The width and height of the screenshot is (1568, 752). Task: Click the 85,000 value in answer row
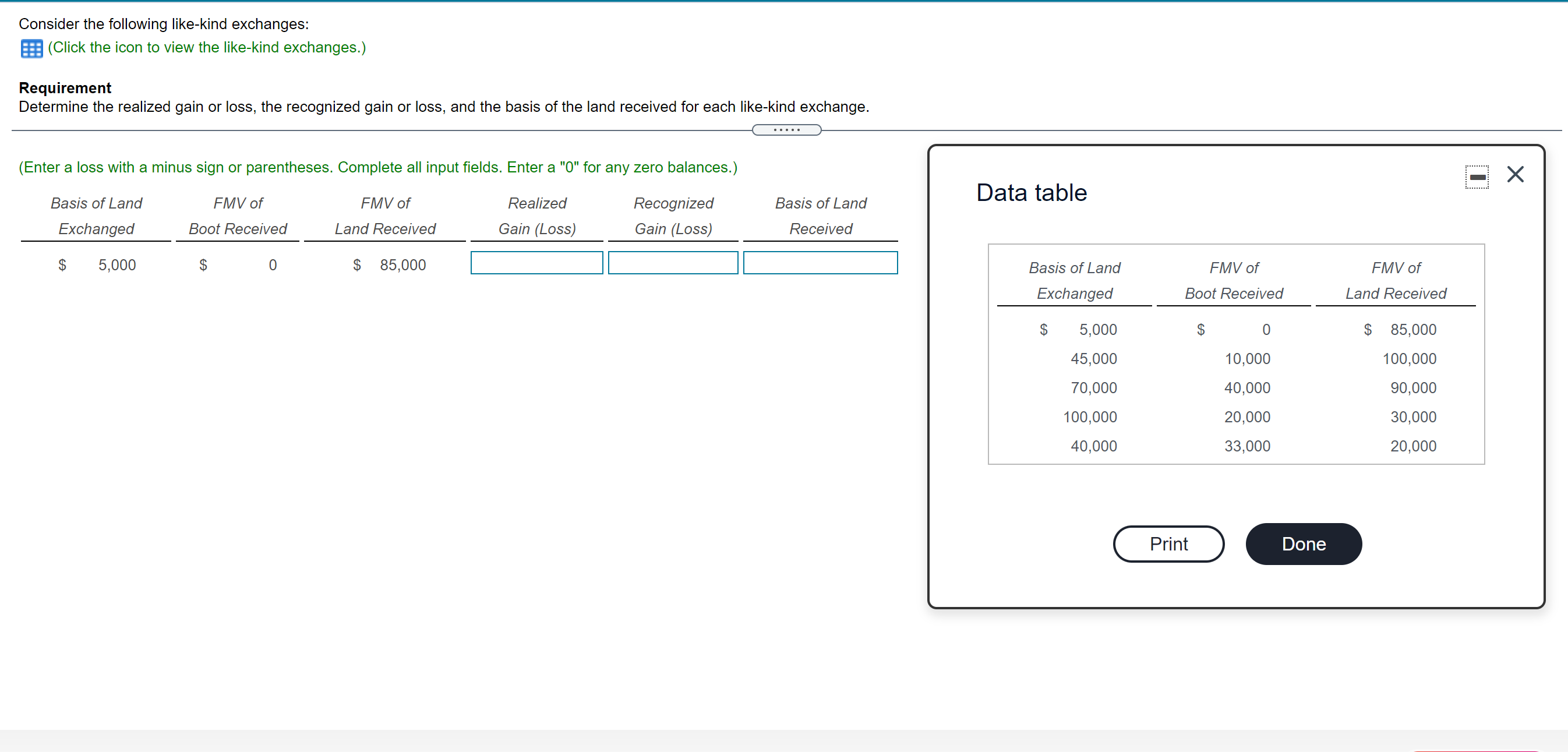[x=402, y=265]
